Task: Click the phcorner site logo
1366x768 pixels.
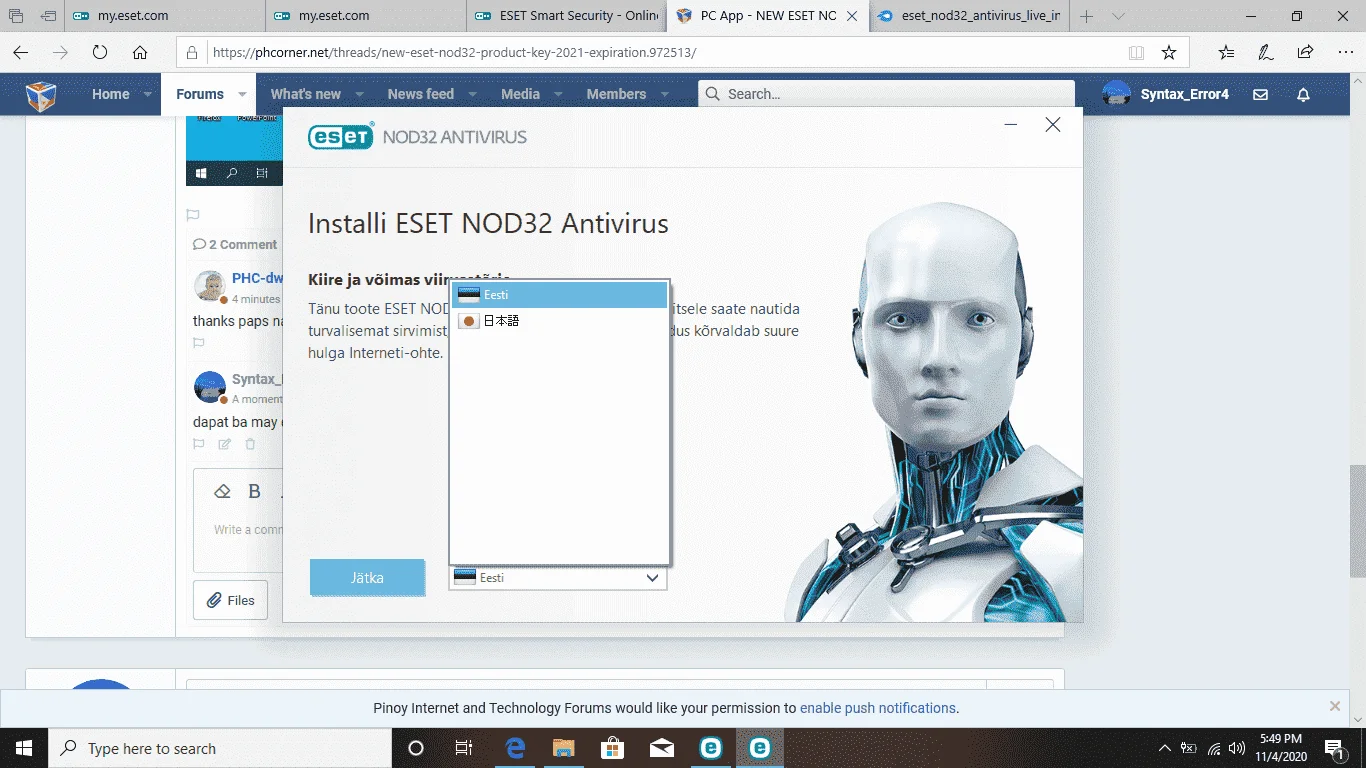Action: [41, 95]
